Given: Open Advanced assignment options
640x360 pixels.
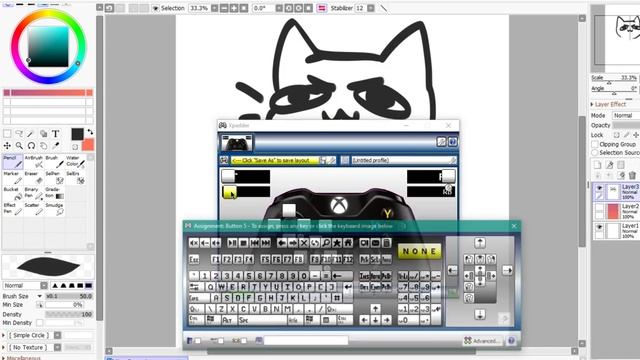Looking at the screenshot, I should pos(482,341).
